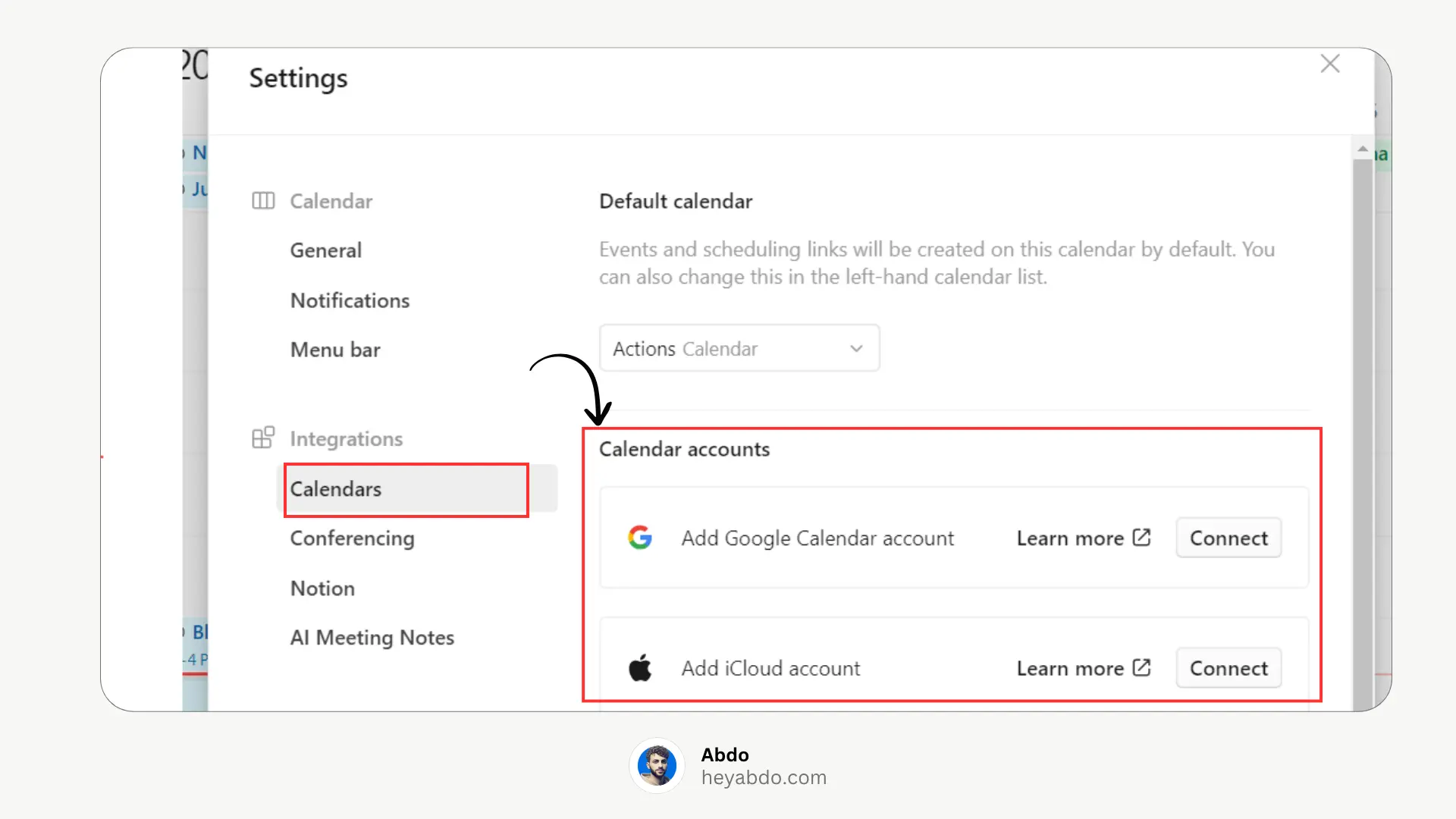
Task: Close the Settings dialog with X
Action: point(1330,64)
